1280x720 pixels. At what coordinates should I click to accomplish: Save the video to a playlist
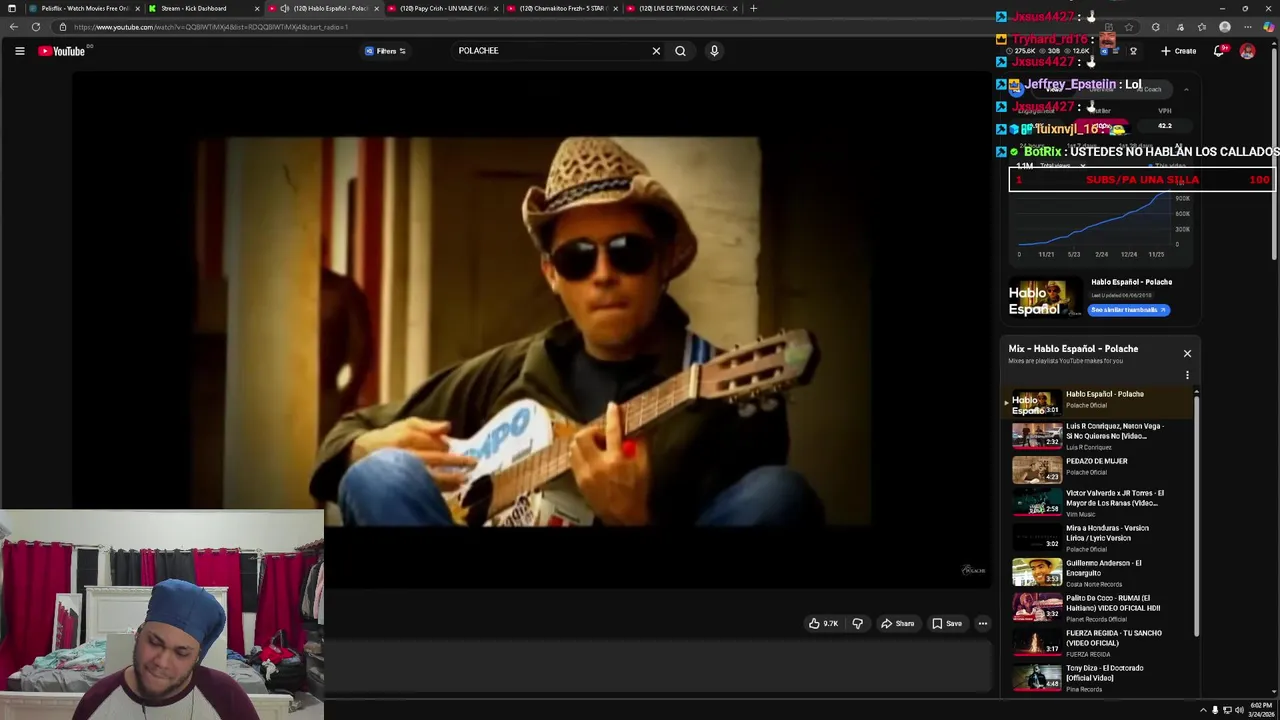point(947,624)
